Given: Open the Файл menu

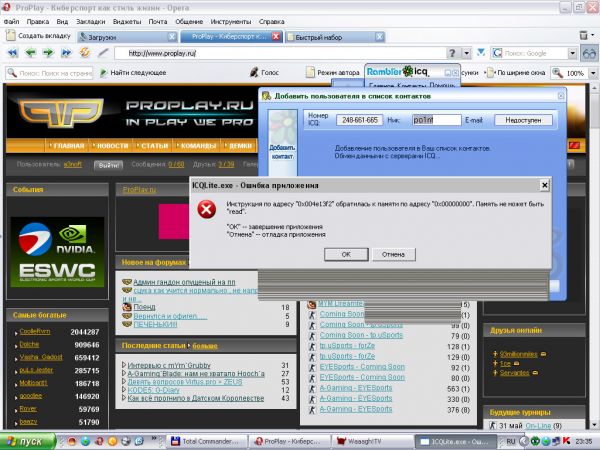Looking at the screenshot, I should (x=11, y=22).
